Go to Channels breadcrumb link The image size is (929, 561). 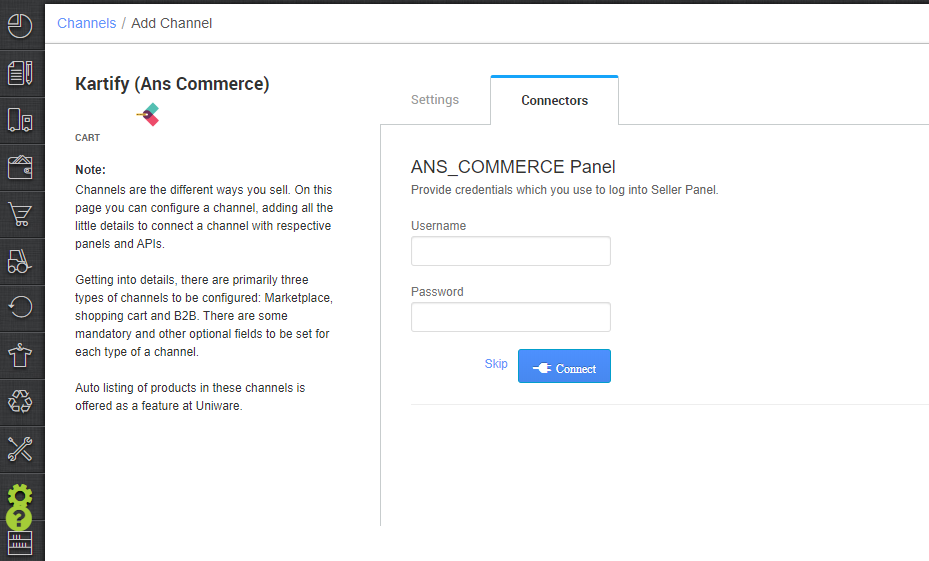tap(87, 23)
